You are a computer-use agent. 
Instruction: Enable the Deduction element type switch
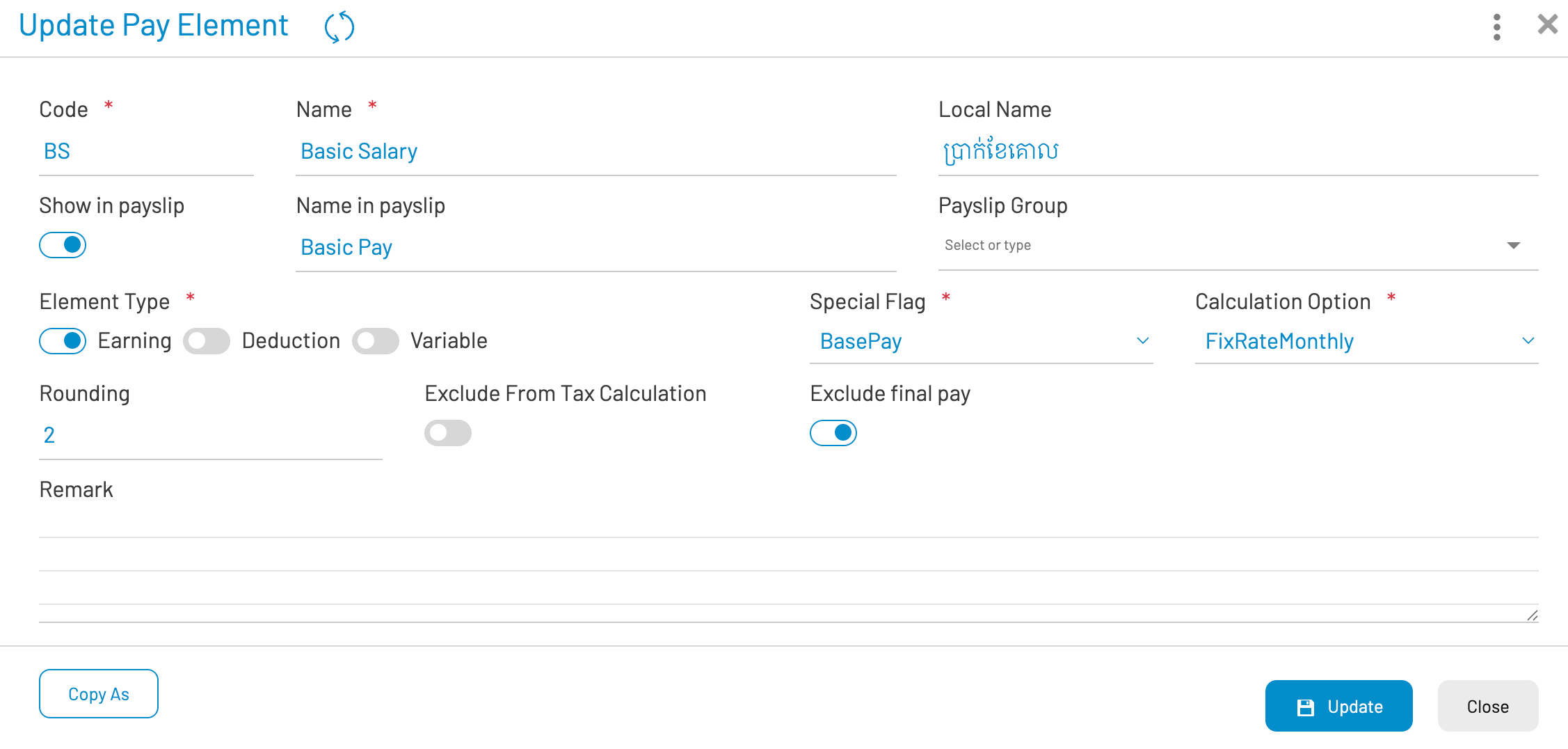tap(207, 341)
